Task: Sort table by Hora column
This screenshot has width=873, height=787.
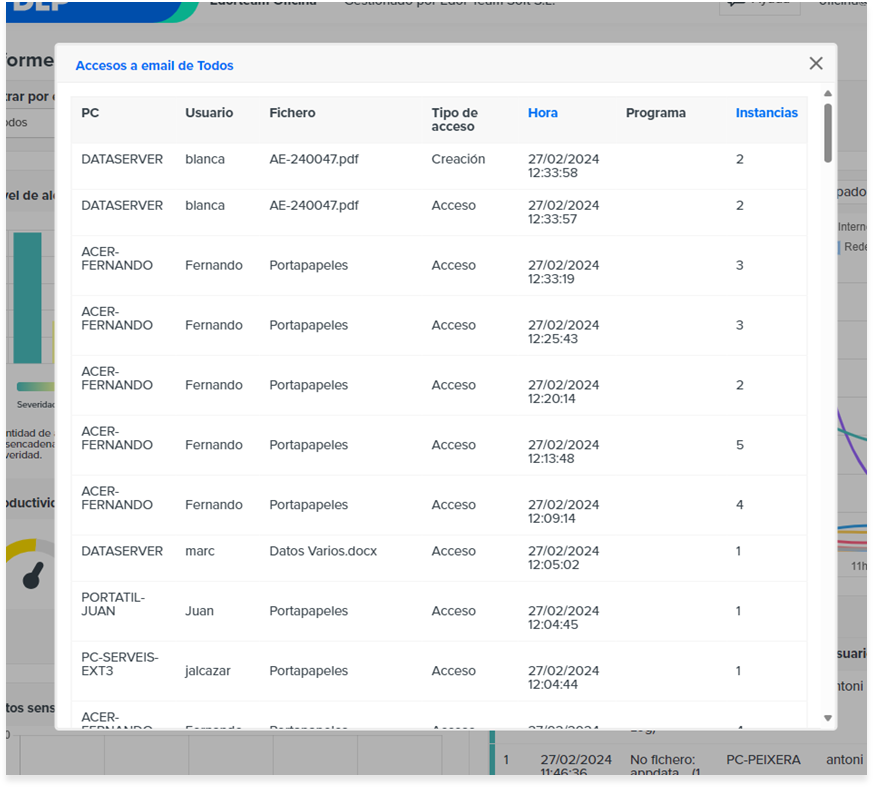Action: point(542,113)
